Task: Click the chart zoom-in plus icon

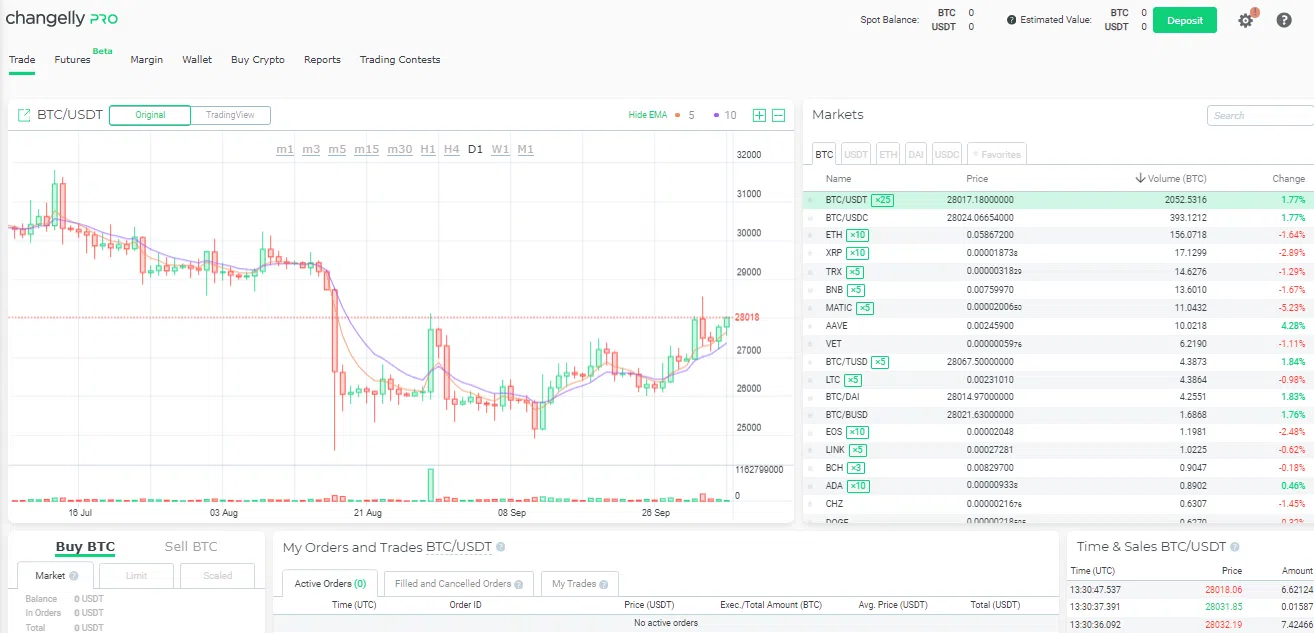Action: (x=759, y=115)
